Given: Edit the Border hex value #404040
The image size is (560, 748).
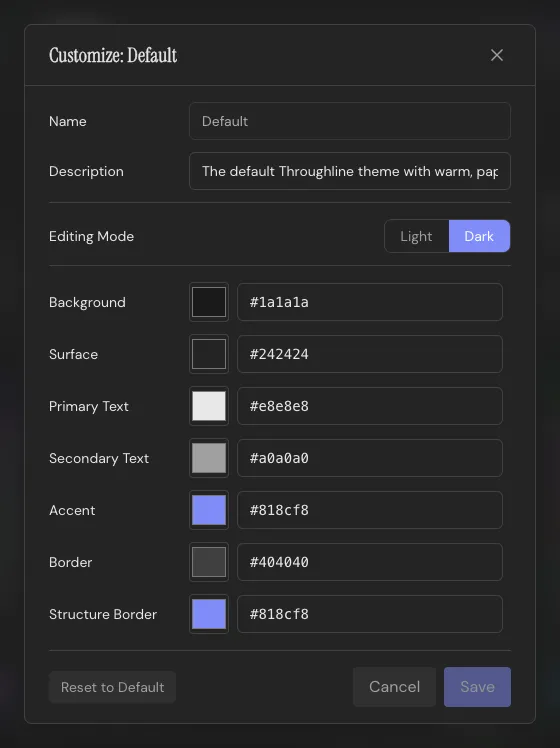Looking at the screenshot, I should [370, 562].
